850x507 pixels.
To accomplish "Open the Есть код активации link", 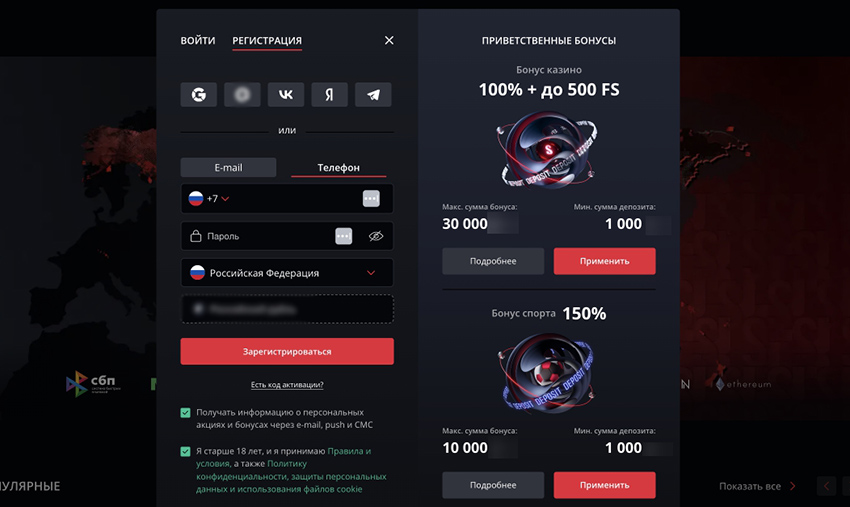I will click(287, 384).
